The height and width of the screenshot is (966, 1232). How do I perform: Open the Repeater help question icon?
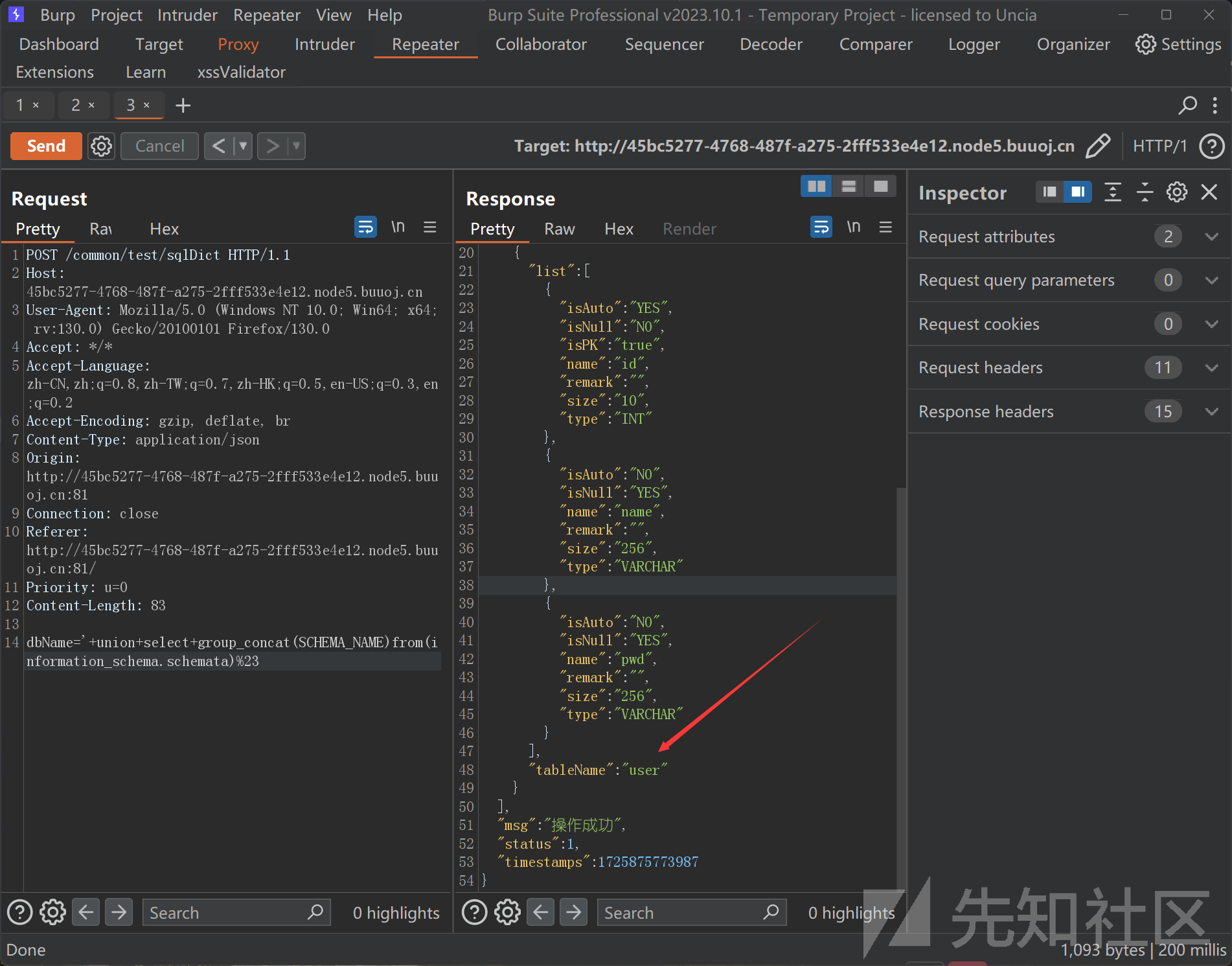click(x=1211, y=146)
